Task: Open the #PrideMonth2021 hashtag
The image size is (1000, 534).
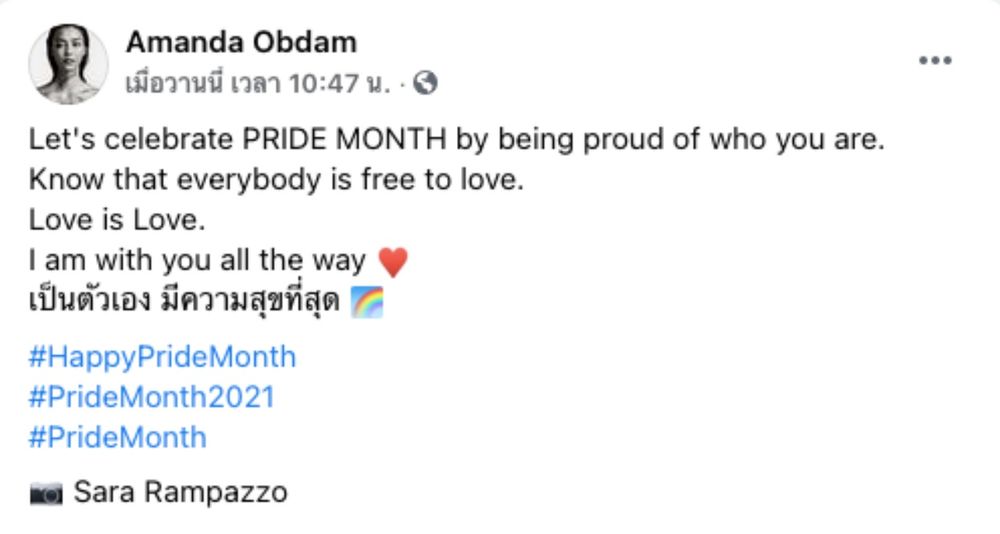Action: [x=152, y=397]
